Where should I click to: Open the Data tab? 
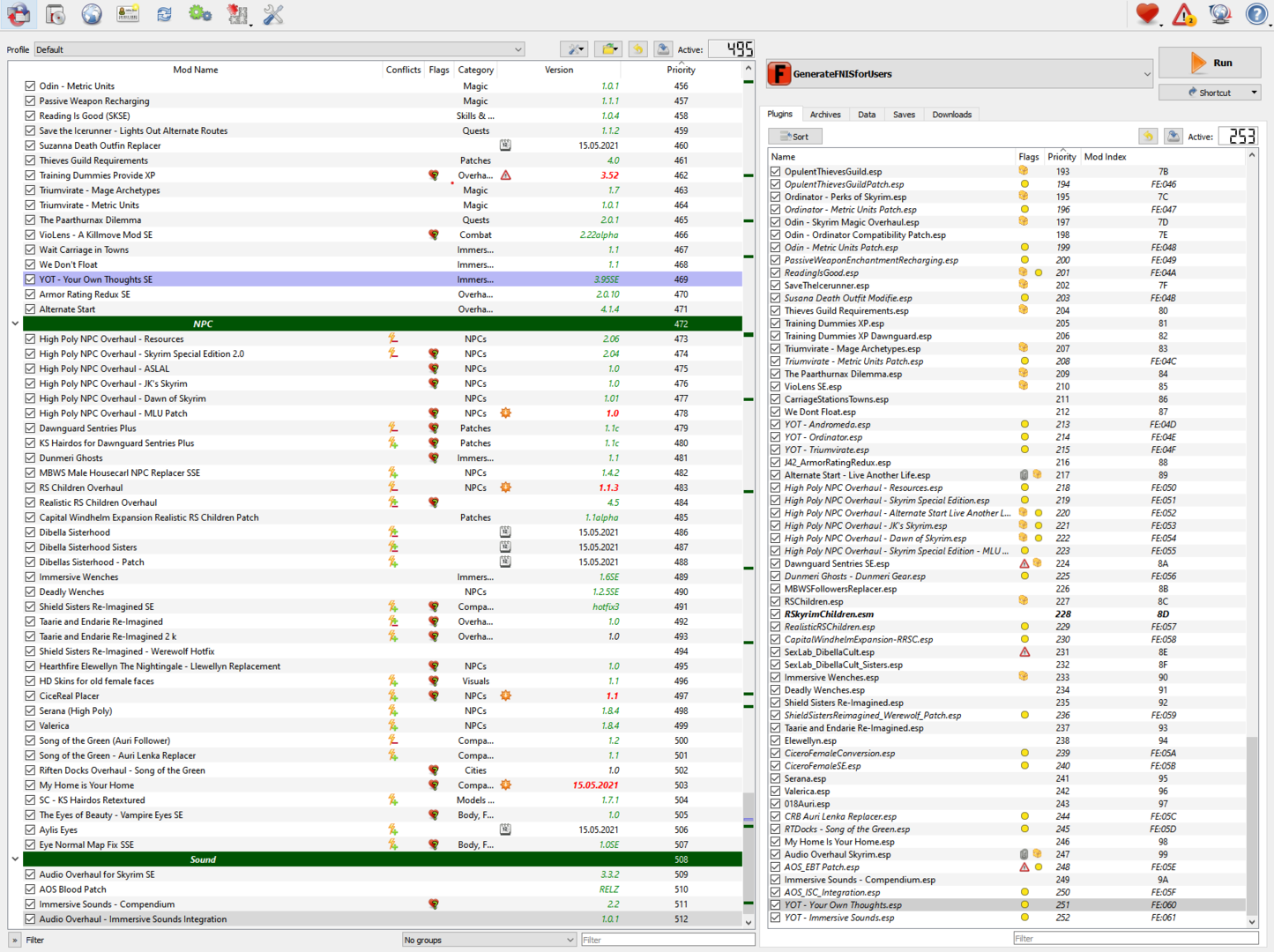click(868, 115)
